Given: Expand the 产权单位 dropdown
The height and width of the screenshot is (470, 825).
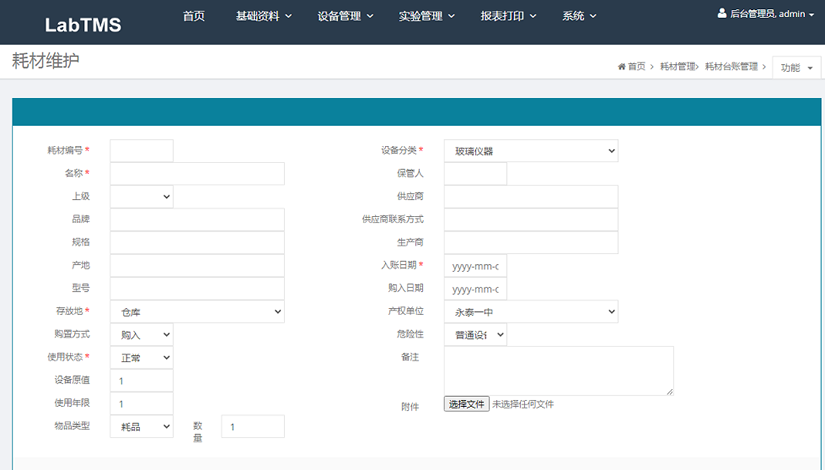Looking at the screenshot, I should [x=530, y=312].
